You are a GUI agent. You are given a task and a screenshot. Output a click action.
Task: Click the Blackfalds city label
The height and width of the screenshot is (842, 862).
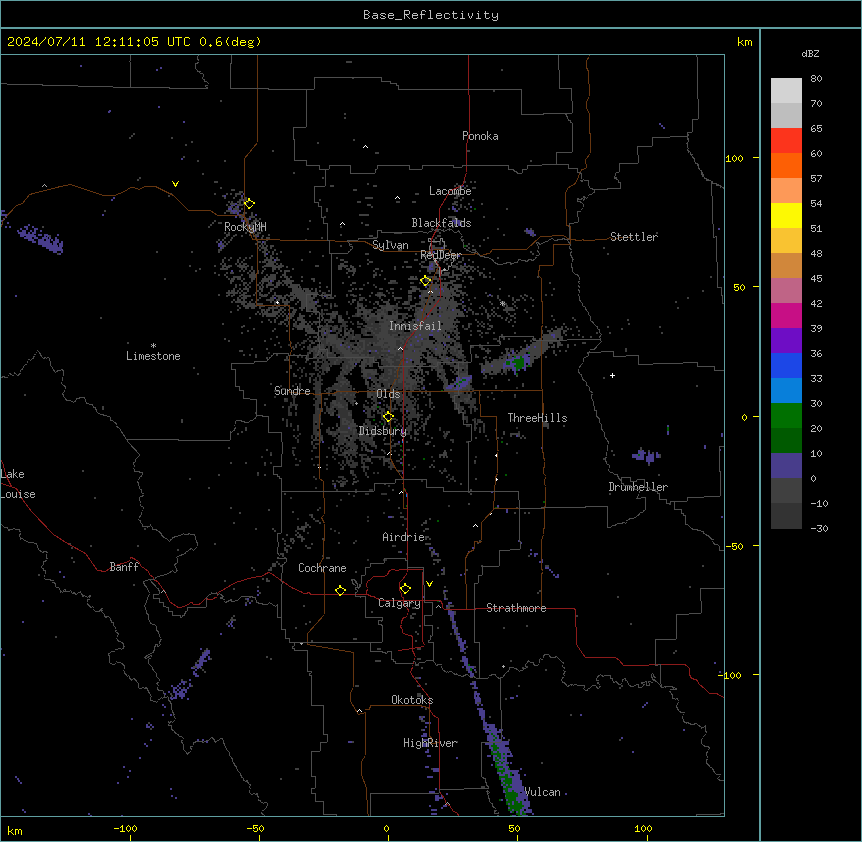point(441,223)
